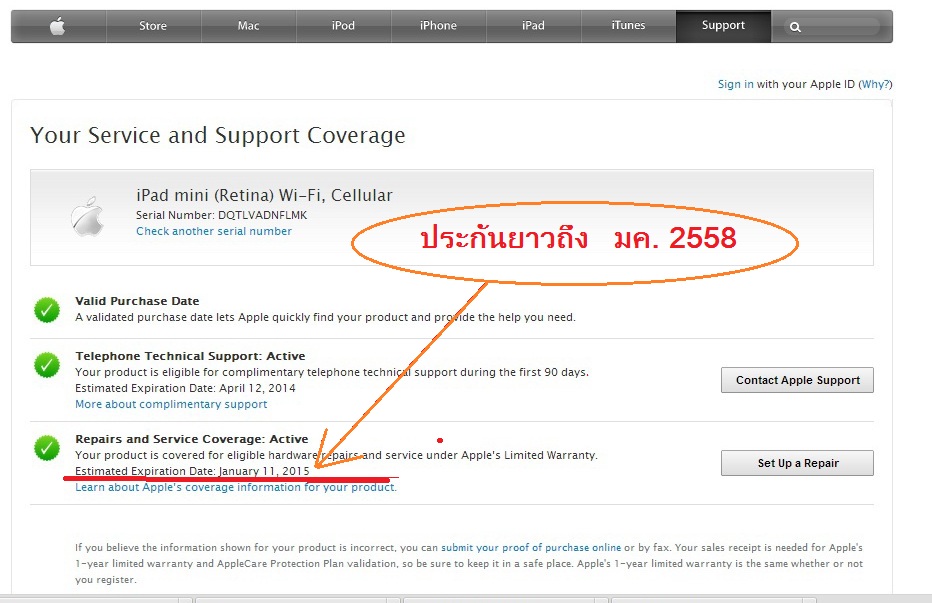Select the Support tab
This screenshot has width=932, height=603.
[x=723, y=26]
